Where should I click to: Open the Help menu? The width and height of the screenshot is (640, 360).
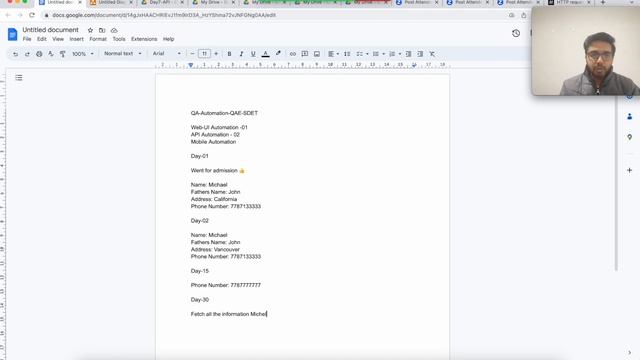(169, 39)
